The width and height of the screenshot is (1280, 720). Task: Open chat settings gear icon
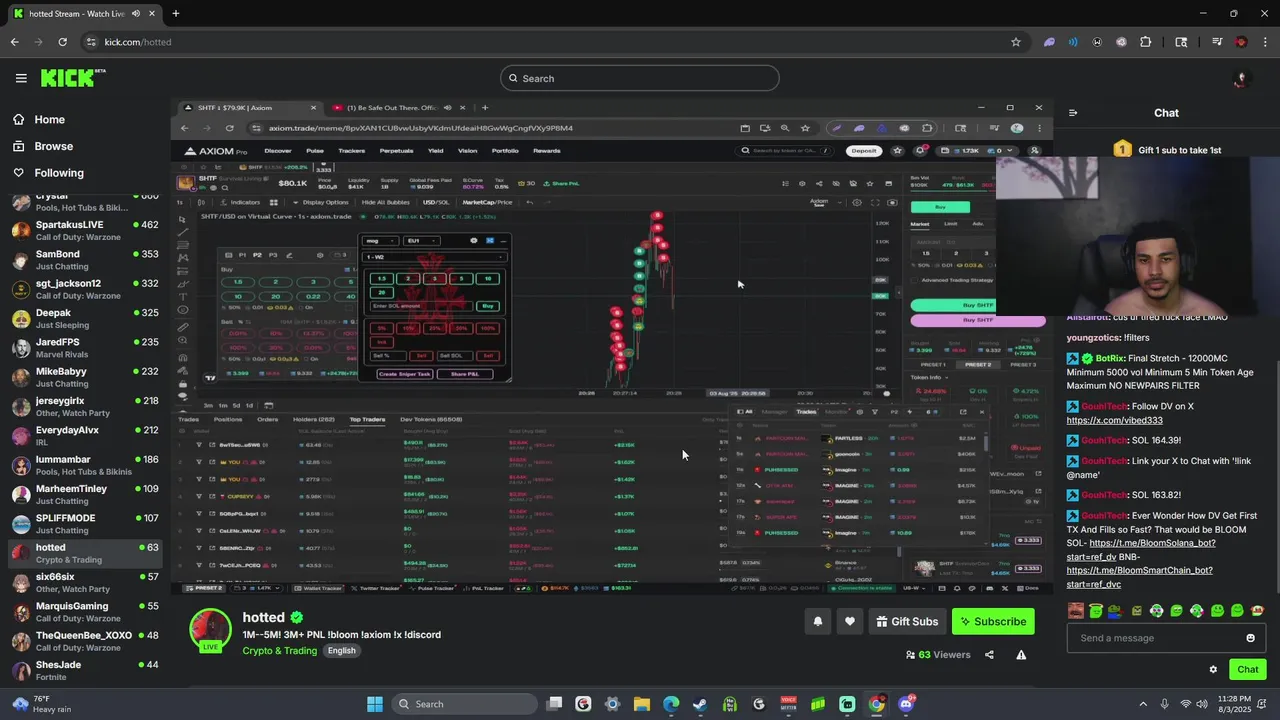click(1213, 670)
